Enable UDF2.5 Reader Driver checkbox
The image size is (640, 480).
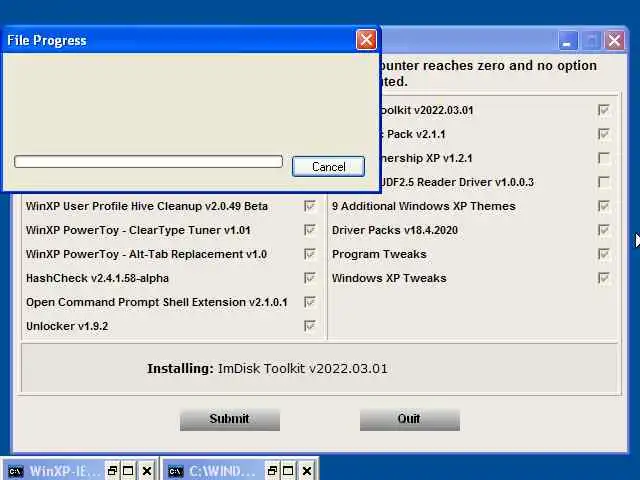point(604,182)
